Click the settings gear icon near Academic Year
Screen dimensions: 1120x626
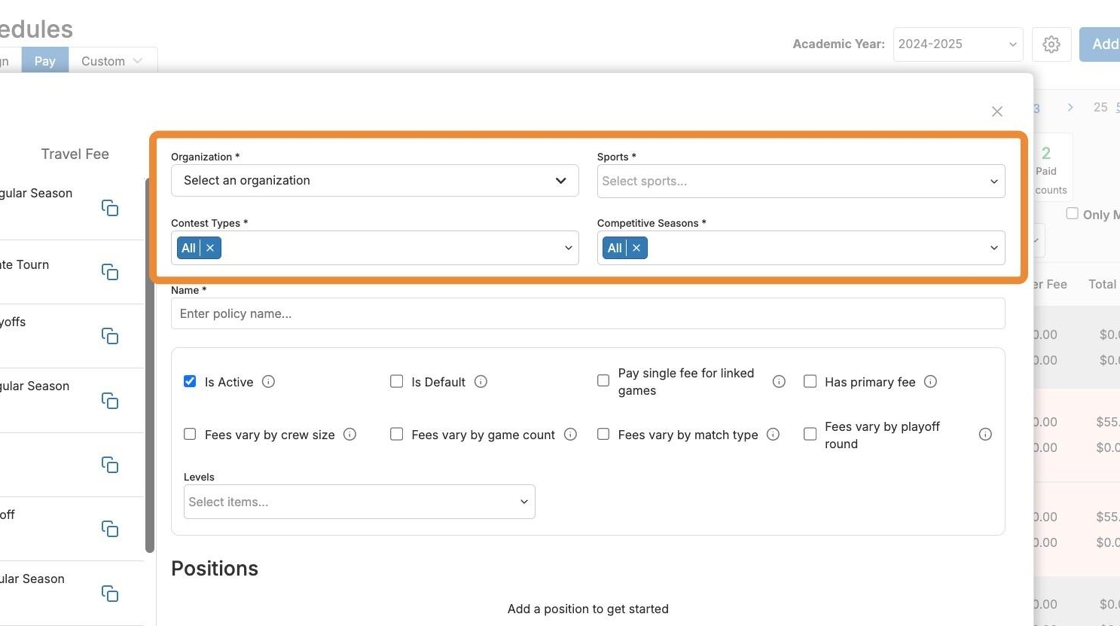coord(1051,45)
